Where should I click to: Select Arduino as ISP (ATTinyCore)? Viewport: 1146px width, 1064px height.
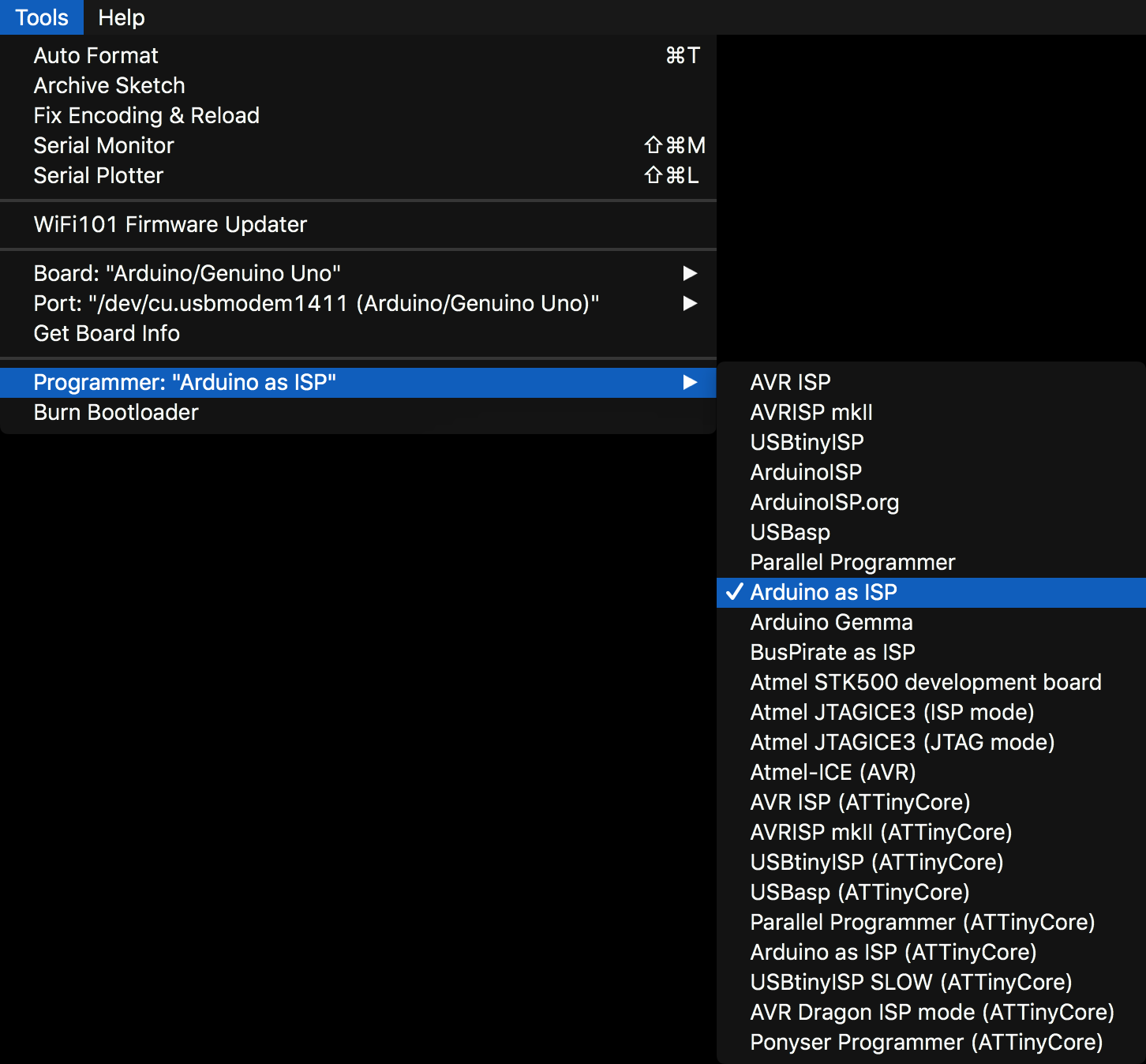[x=893, y=952]
